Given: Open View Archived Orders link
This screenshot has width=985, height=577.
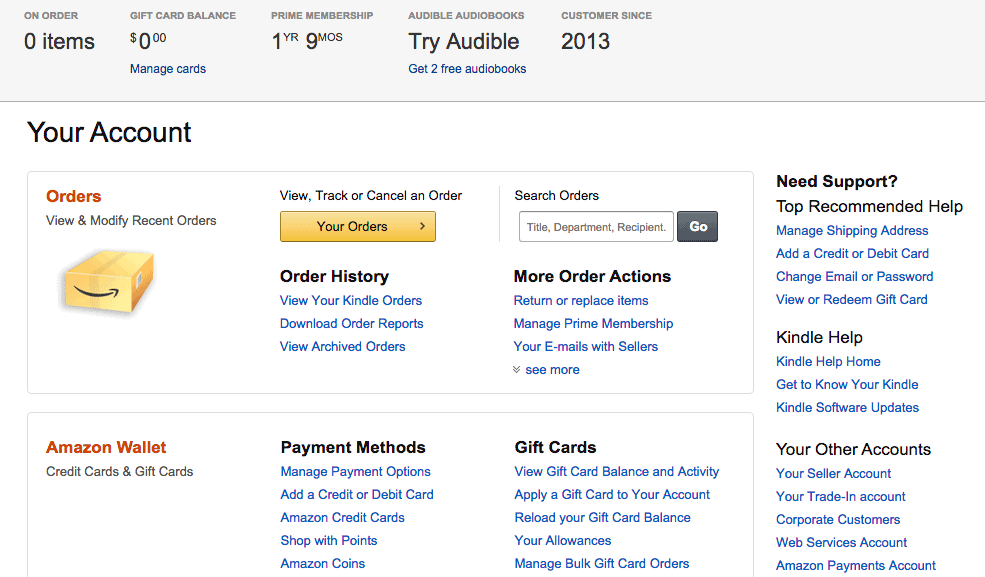Looking at the screenshot, I should point(343,347).
